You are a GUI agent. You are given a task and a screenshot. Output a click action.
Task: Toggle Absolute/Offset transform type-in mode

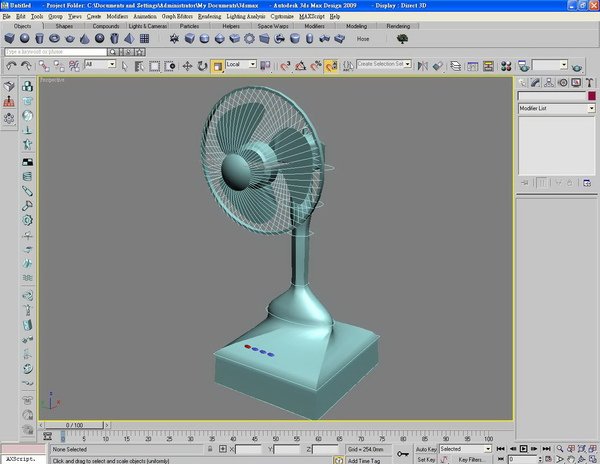223,449
